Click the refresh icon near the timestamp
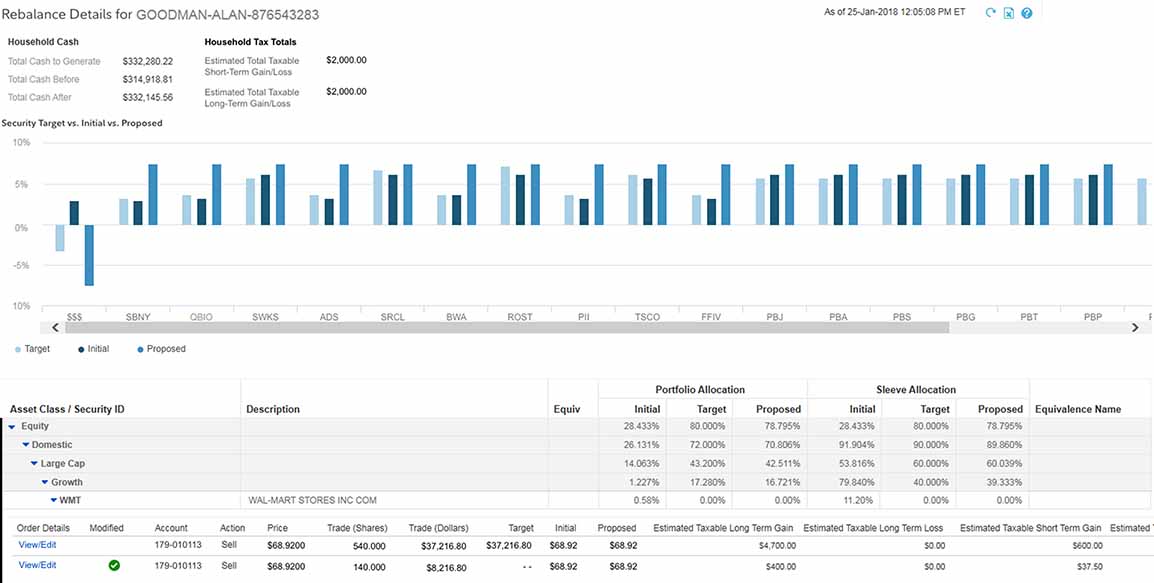 pos(990,13)
